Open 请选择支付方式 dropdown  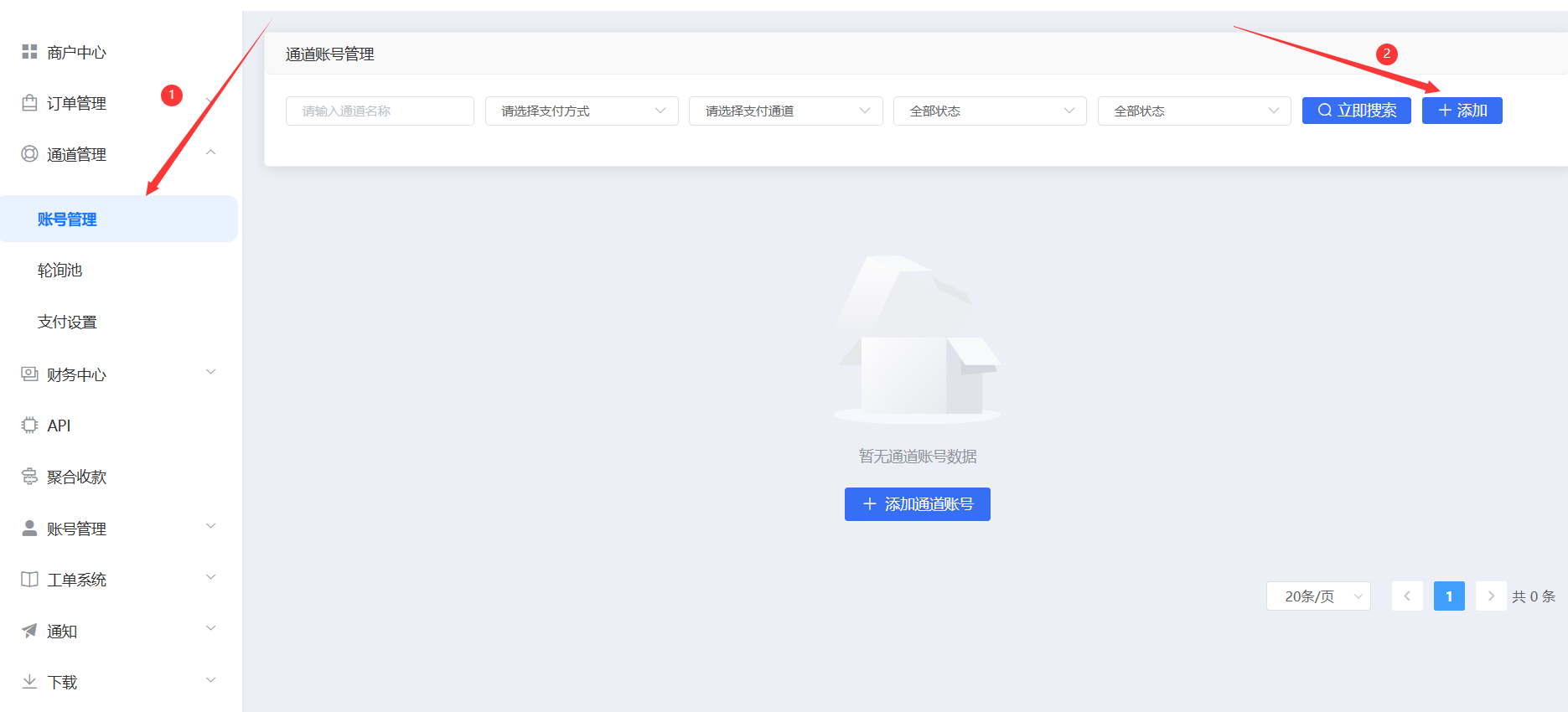tap(582, 111)
